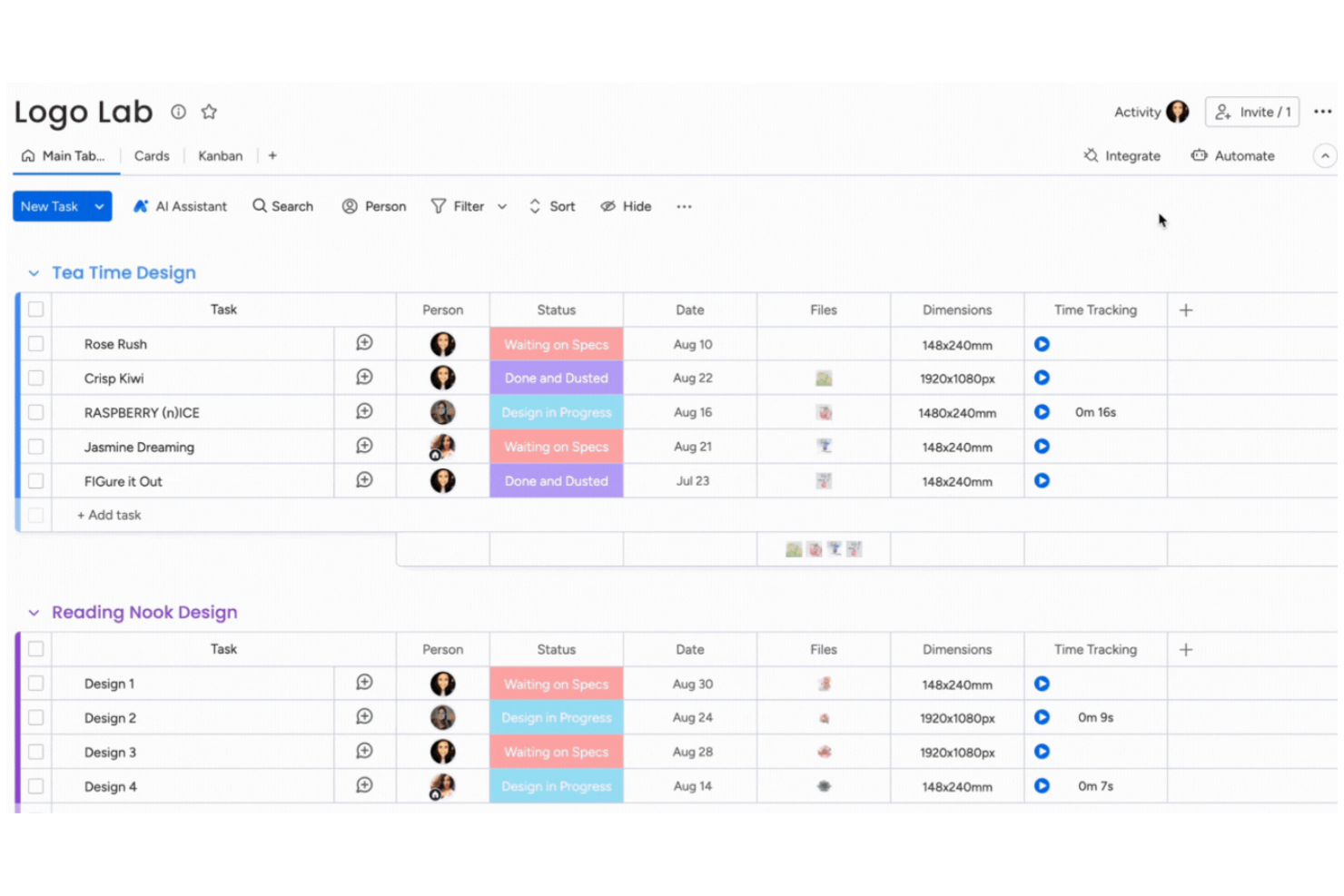Open the Sort options
The height and width of the screenshot is (896, 1344).
(551, 206)
